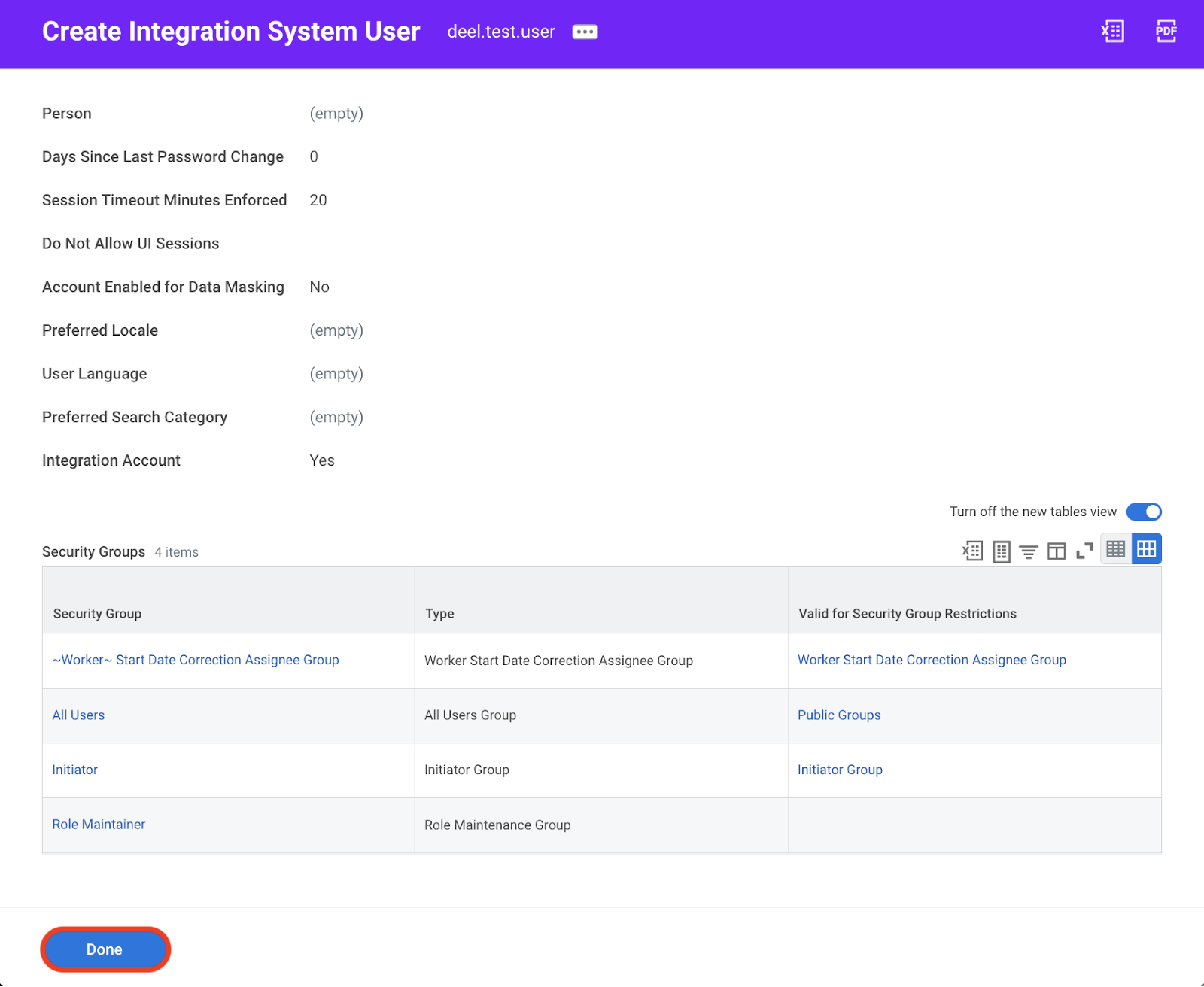
Task: Switch to compact table row view
Action: click(x=1115, y=549)
